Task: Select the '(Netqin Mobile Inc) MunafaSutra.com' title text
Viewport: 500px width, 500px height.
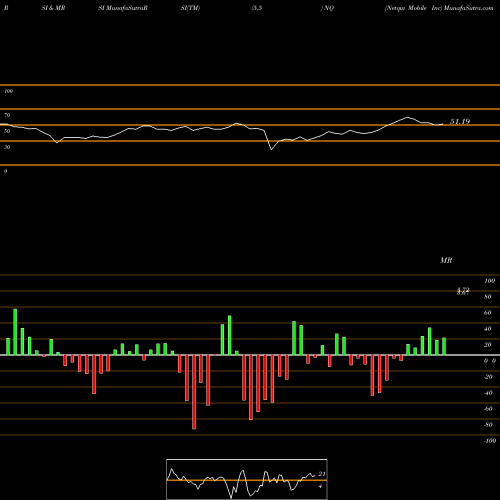Action: click(439, 8)
